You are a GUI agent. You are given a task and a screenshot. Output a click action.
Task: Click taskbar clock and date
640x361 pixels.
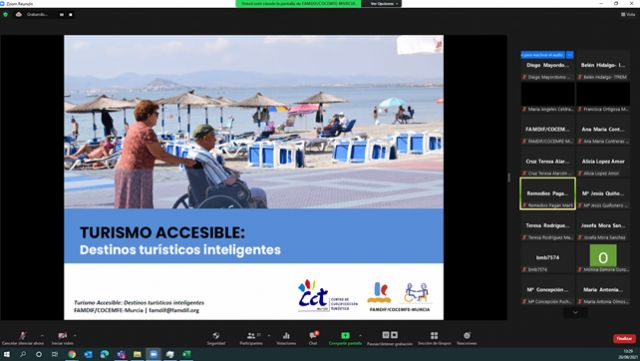(628, 354)
